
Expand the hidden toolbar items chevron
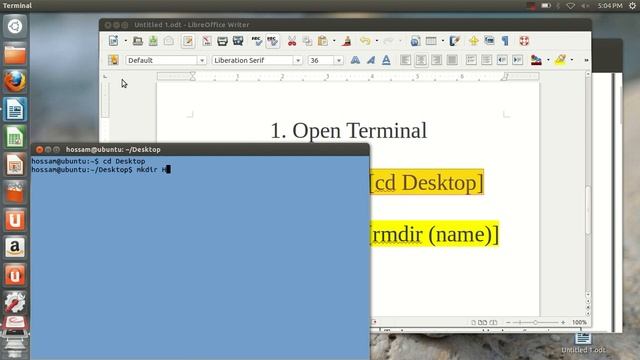tap(586, 60)
